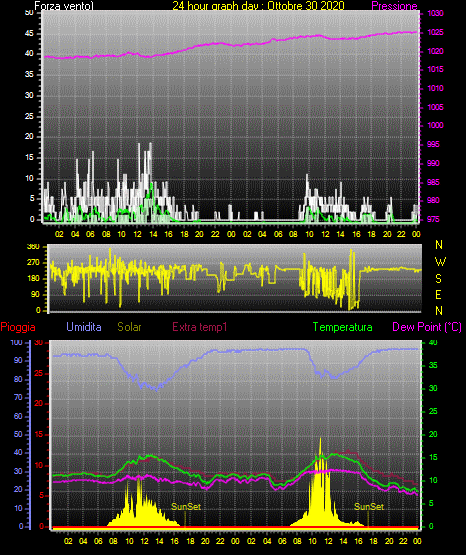Click the 40 temperature axis value
Viewport: 466px width, 555px height.
click(x=433, y=342)
